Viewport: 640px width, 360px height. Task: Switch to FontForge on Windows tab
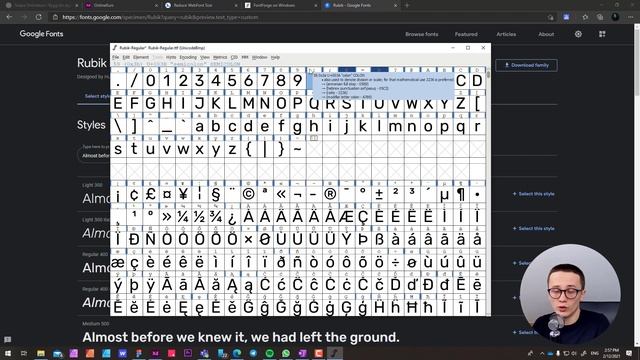(281, 5)
